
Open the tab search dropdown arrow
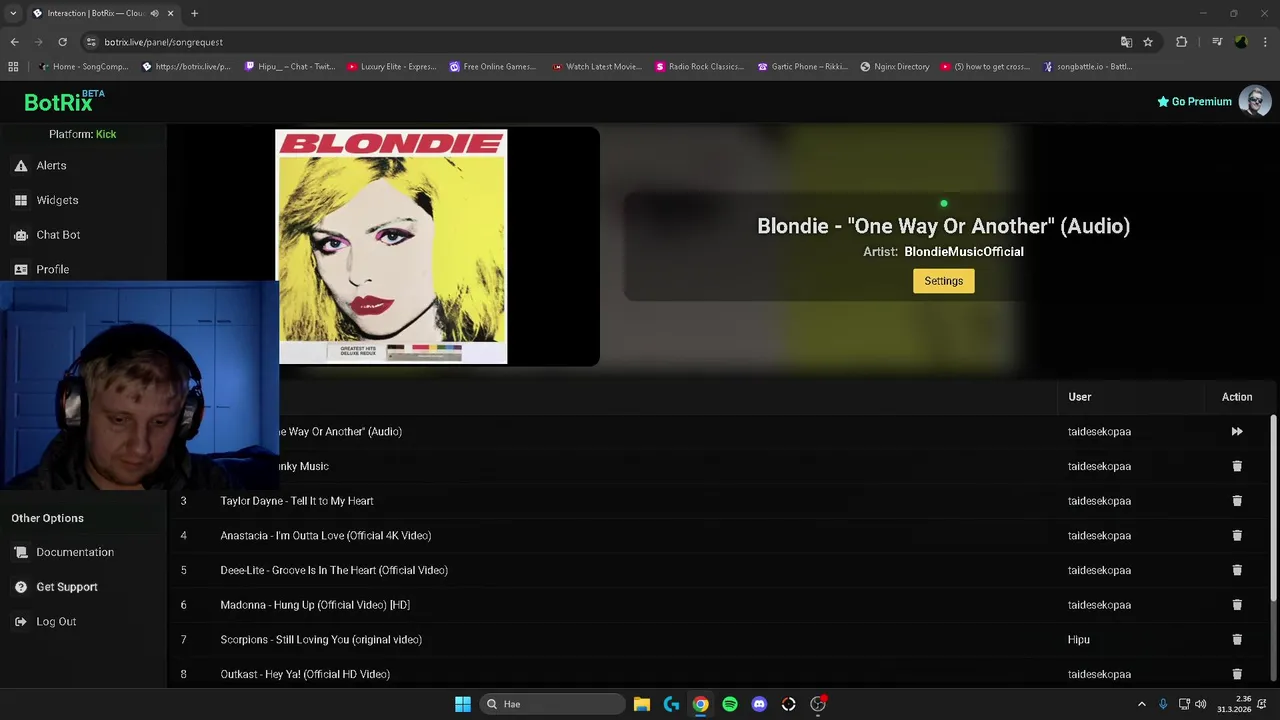[x=13, y=13]
